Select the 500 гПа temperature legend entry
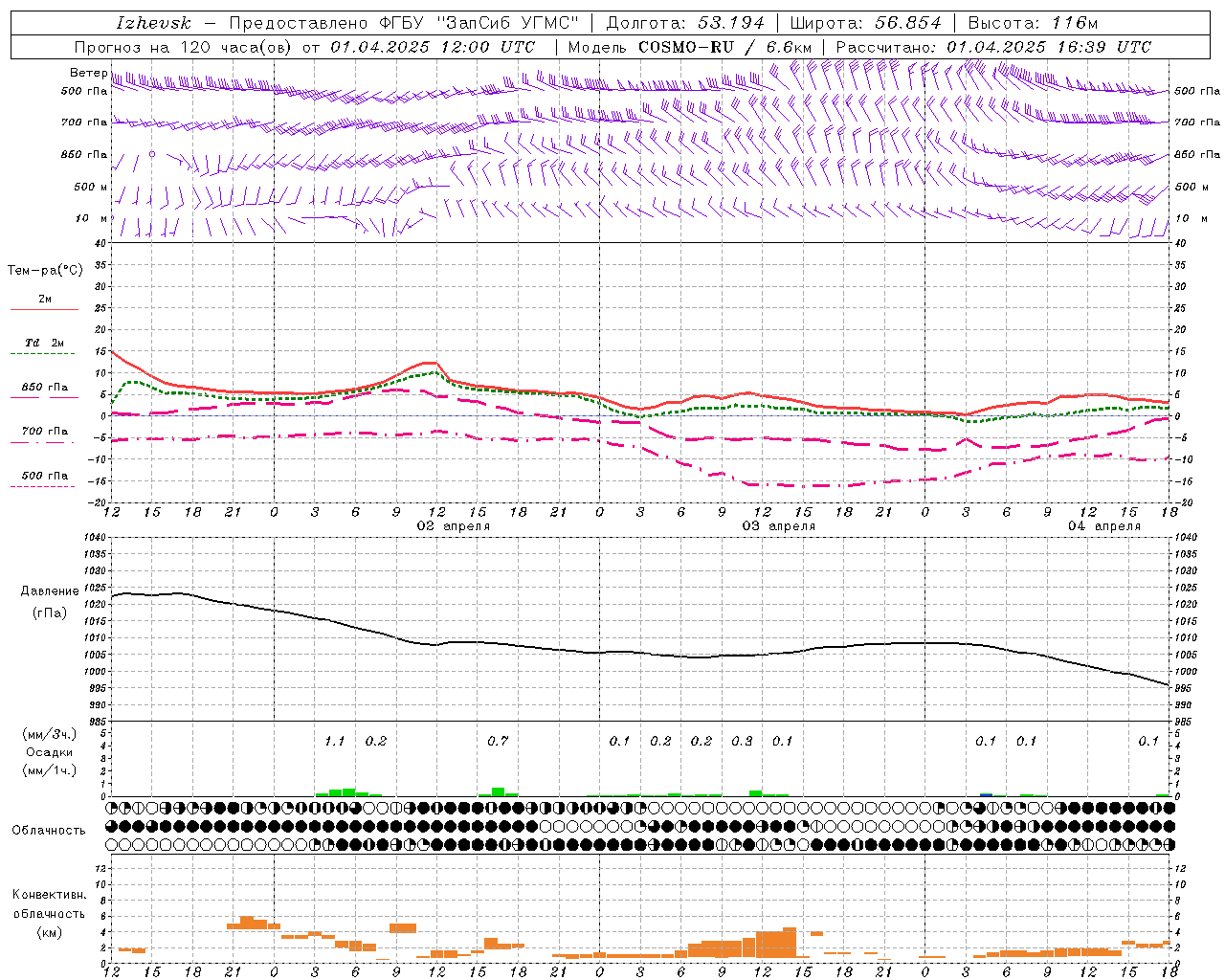This screenshot has height=980, width=1225. (x=45, y=476)
